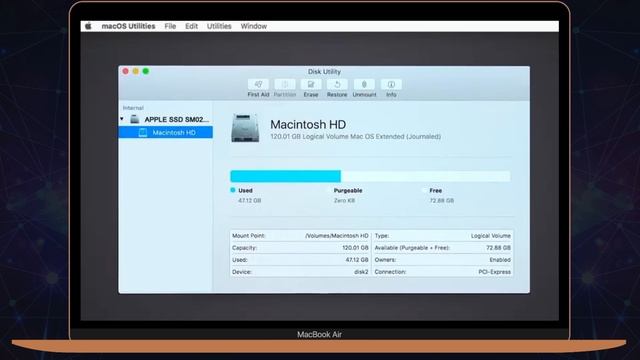Click the free portion of storage bar

(x=426, y=176)
